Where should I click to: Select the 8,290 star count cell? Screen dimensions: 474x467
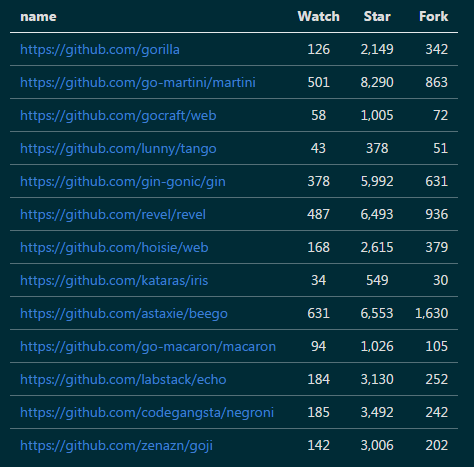[377, 82]
